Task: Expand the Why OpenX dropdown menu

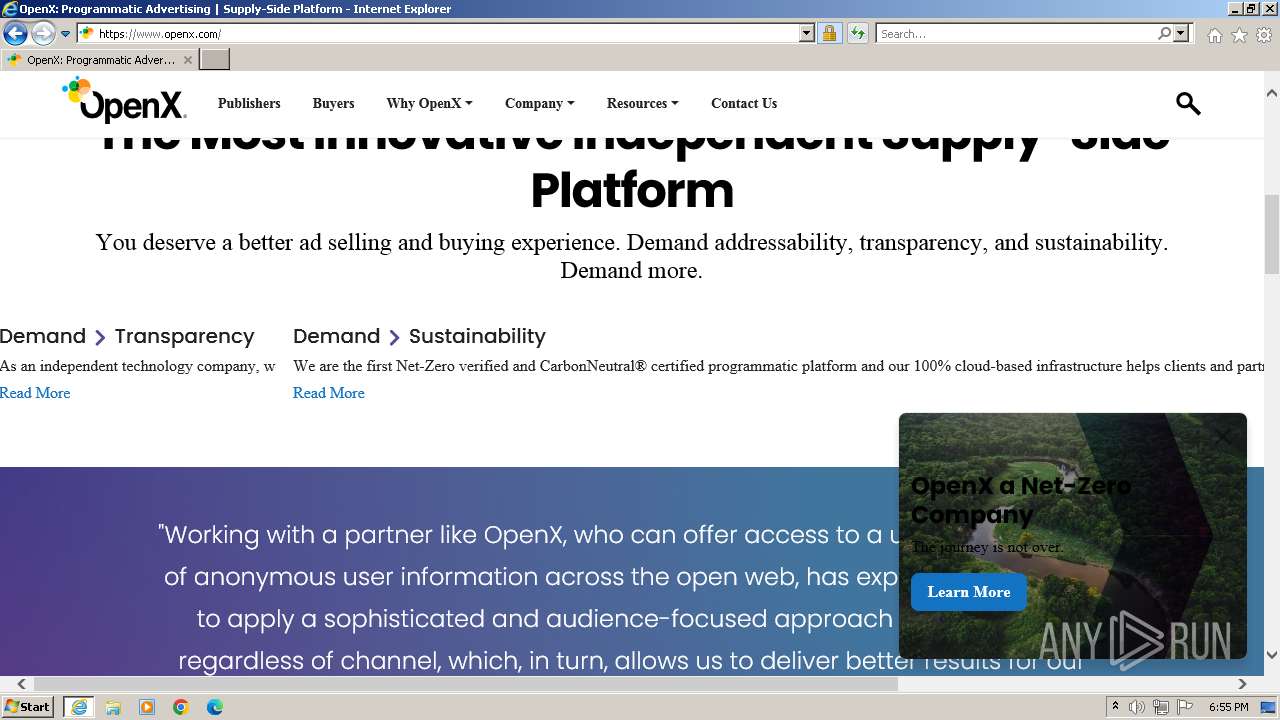Action: click(429, 103)
